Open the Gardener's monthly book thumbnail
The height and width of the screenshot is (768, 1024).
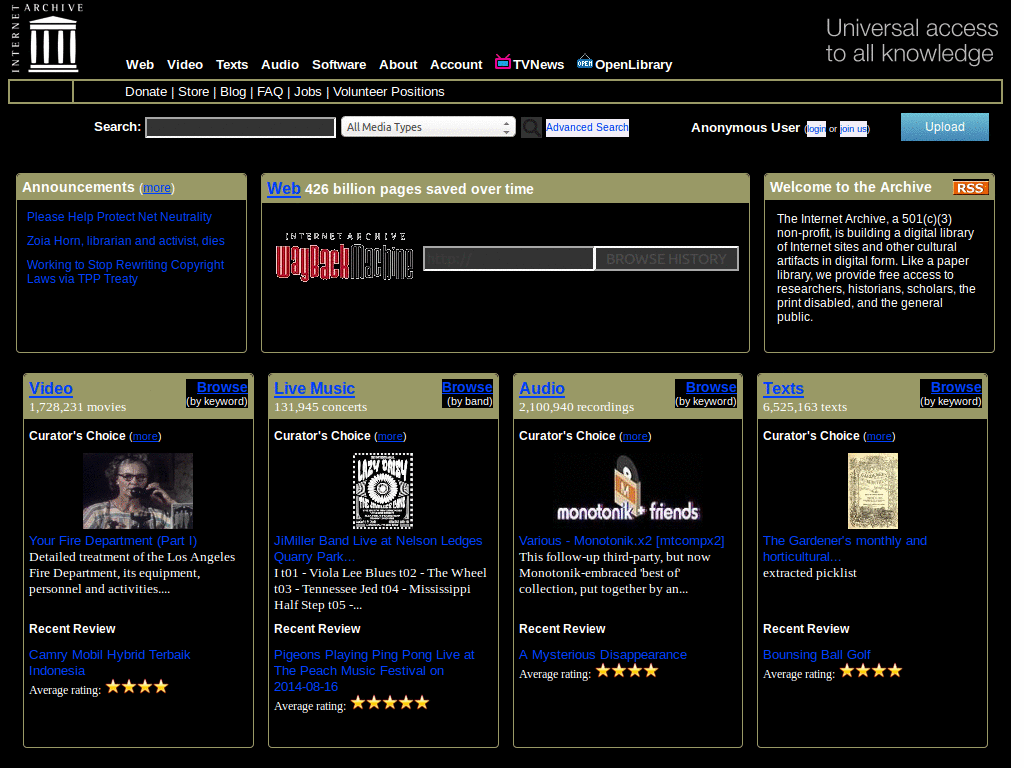[x=872, y=490]
